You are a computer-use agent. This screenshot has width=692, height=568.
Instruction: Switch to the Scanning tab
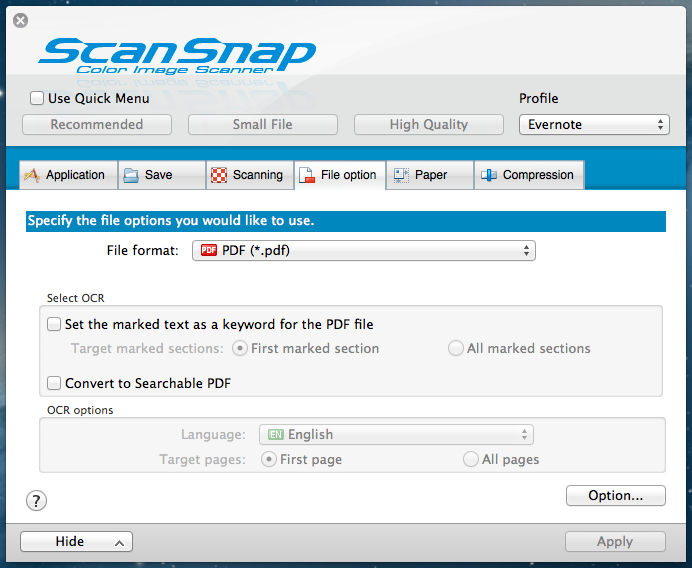coord(250,175)
